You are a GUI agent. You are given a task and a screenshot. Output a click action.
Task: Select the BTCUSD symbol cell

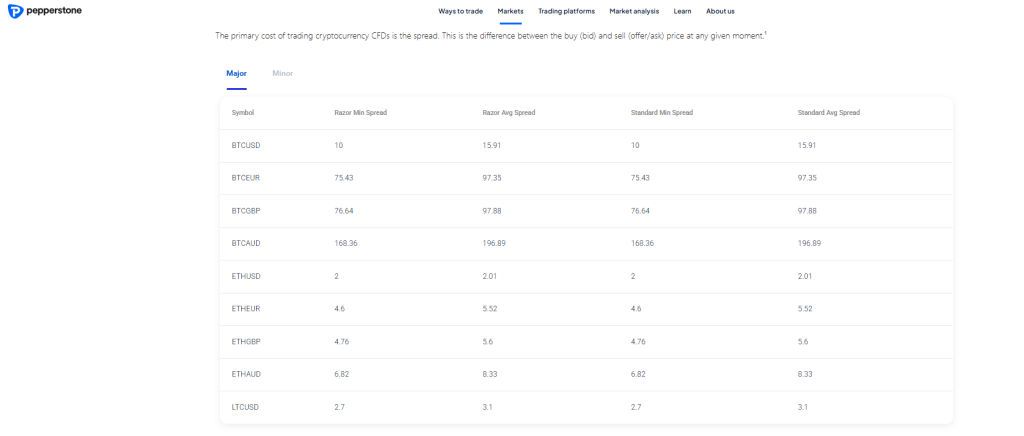[x=246, y=146]
